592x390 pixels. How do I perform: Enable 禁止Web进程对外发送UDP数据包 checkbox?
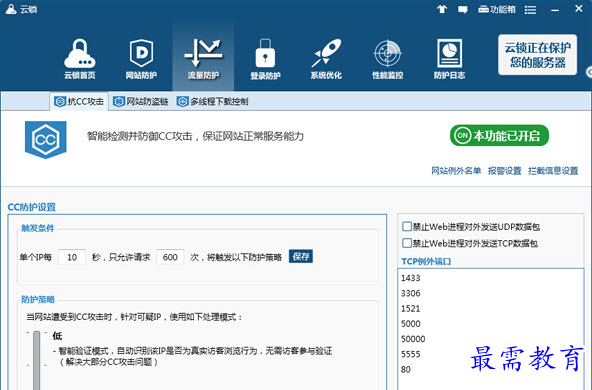pyautogui.click(x=407, y=227)
